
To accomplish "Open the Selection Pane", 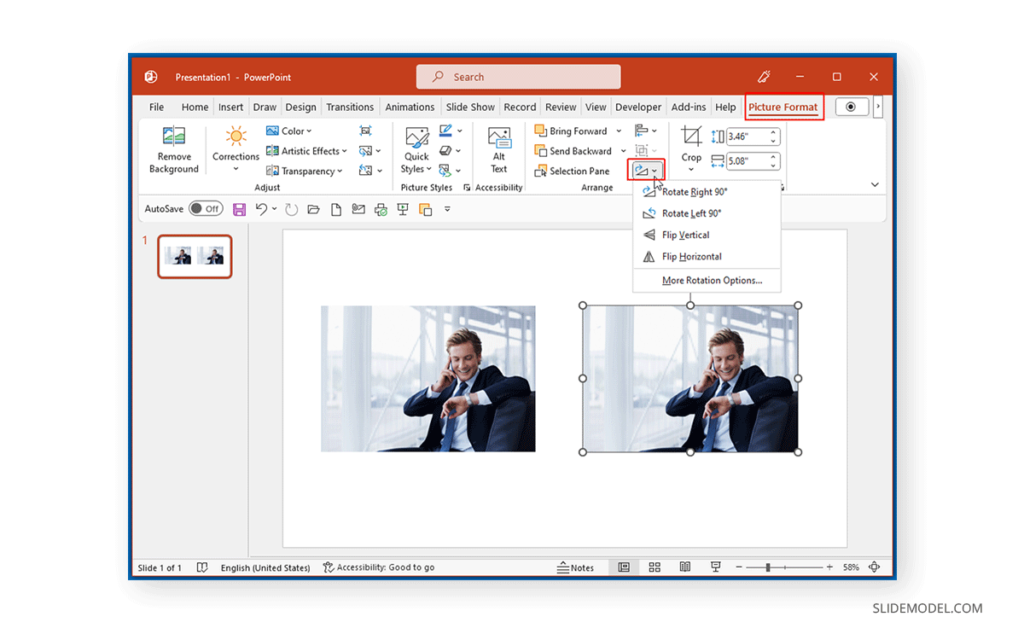I will point(572,171).
